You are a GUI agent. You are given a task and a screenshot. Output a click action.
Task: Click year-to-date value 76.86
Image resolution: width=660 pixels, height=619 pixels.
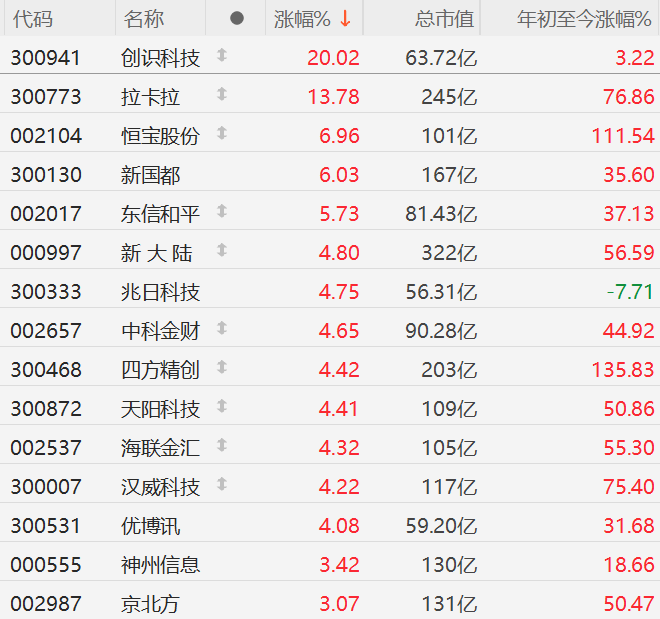pos(629,97)
